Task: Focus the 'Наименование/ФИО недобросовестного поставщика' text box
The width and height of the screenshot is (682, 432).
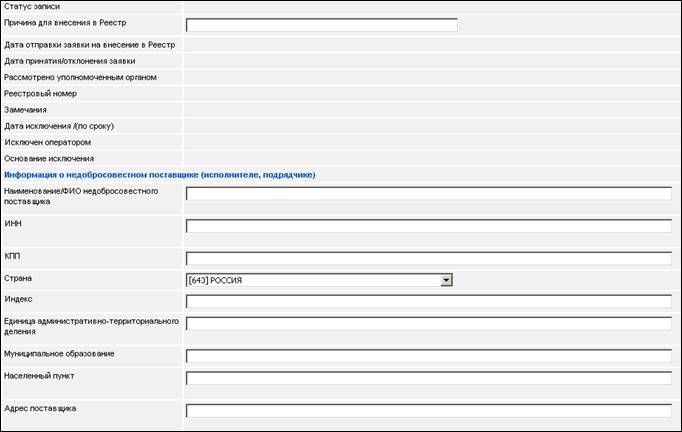Action: 428,194
